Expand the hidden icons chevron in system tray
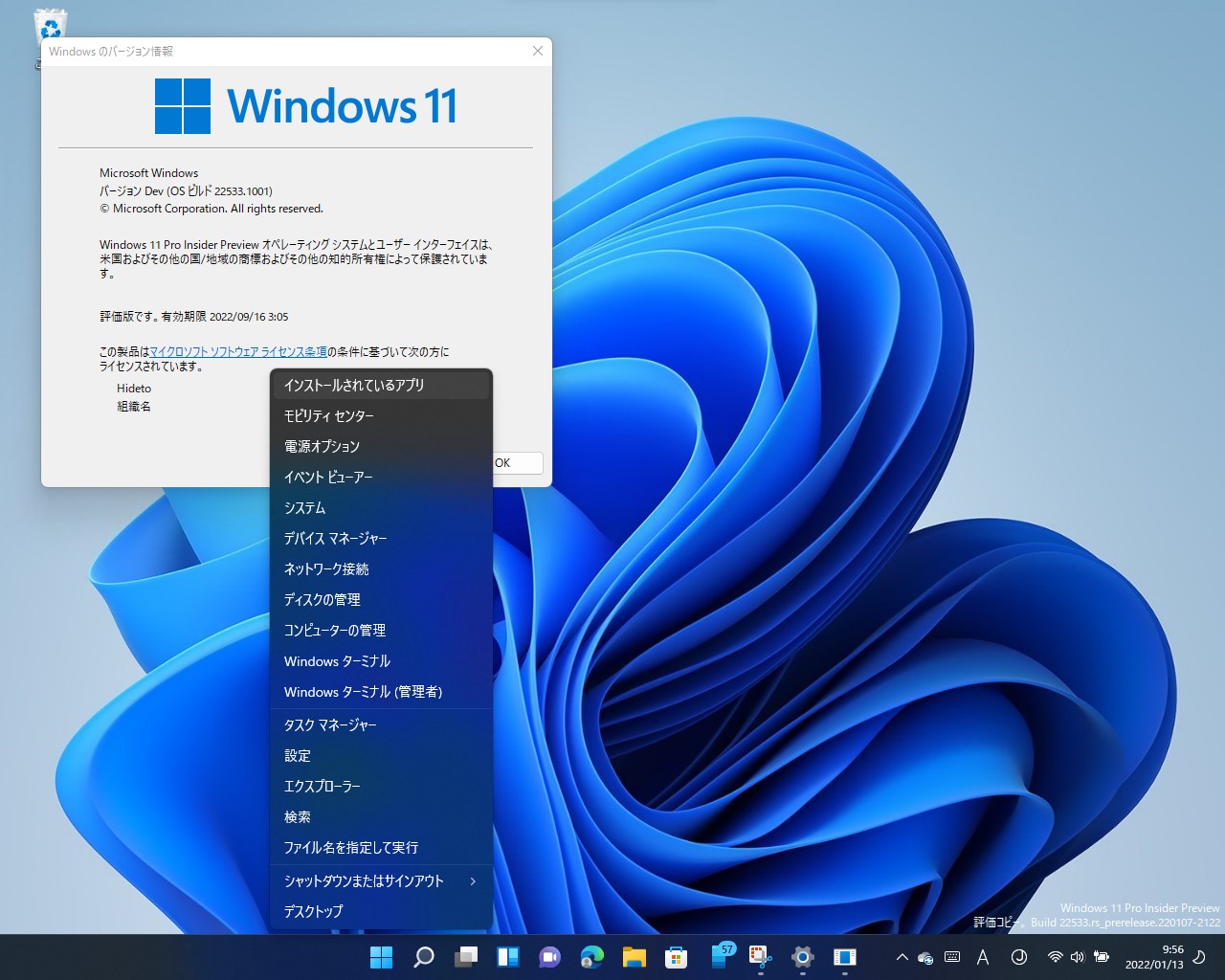Viewport: 1225px width, 980px height. point(902,958)
